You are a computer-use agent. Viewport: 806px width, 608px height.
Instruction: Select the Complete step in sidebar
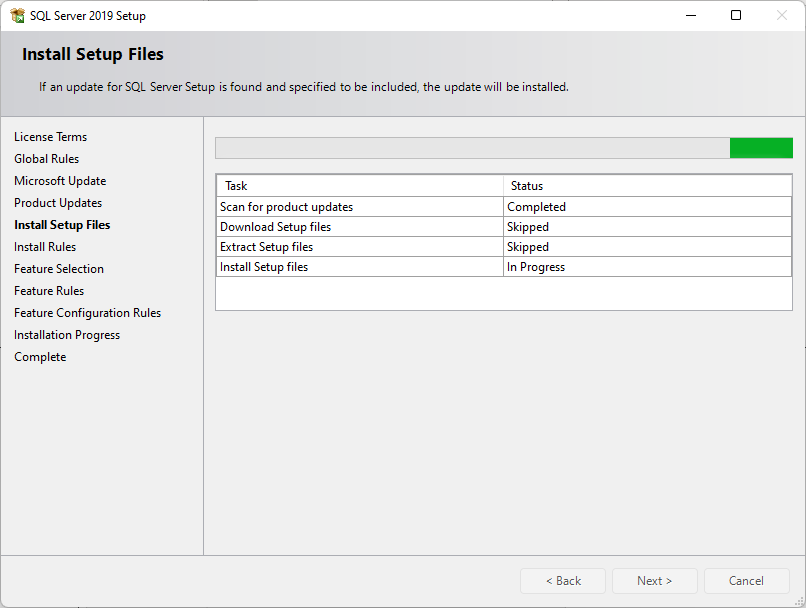[x=40, y=357]
